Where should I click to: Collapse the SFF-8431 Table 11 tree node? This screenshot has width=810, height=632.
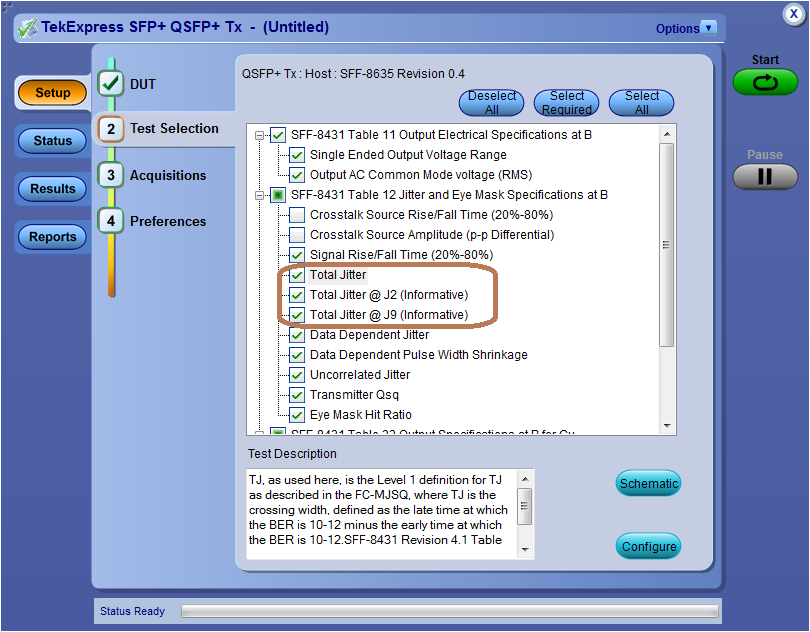pos(261,135)
